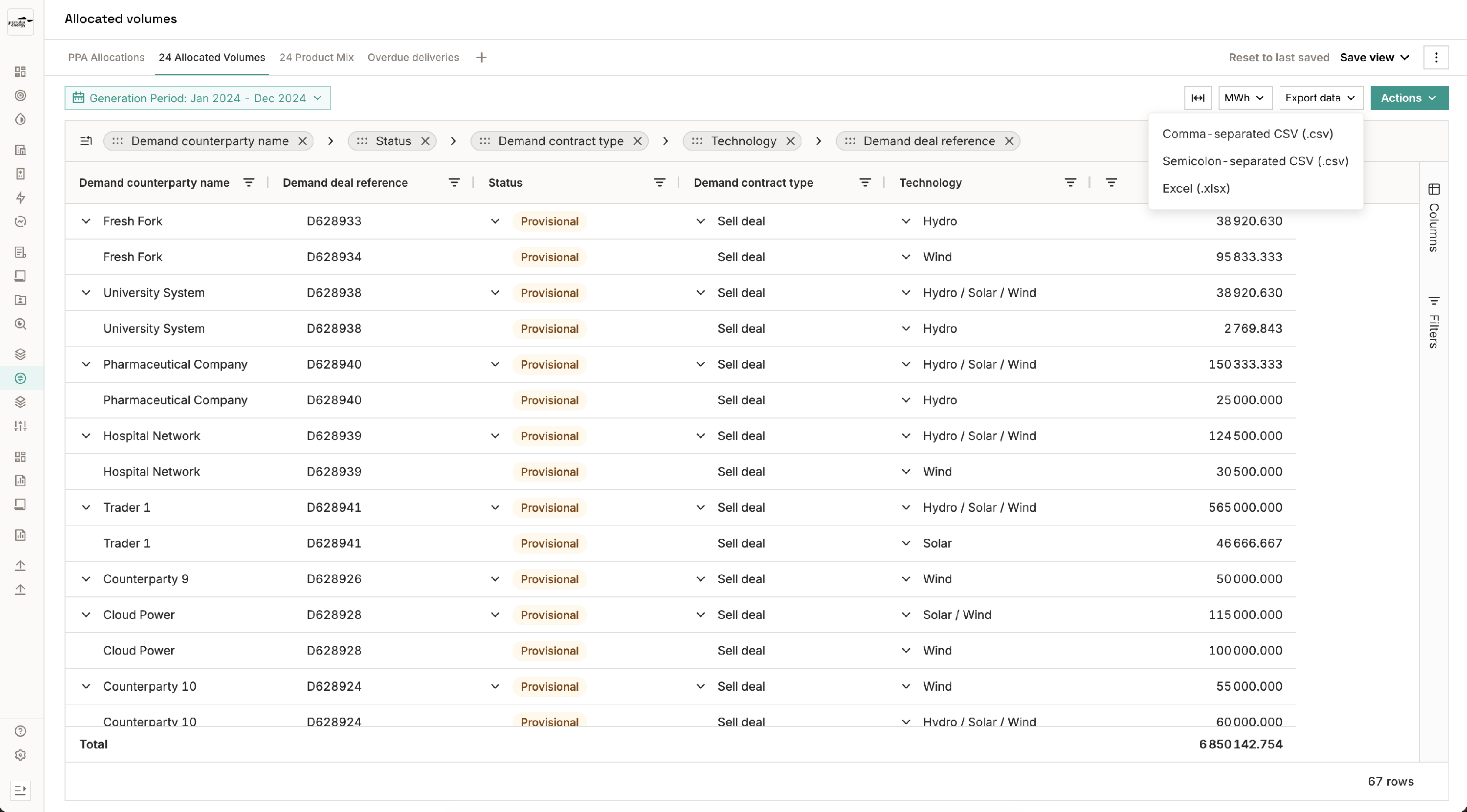Switch to the 24 Product Mix tab

coord(316,58)
